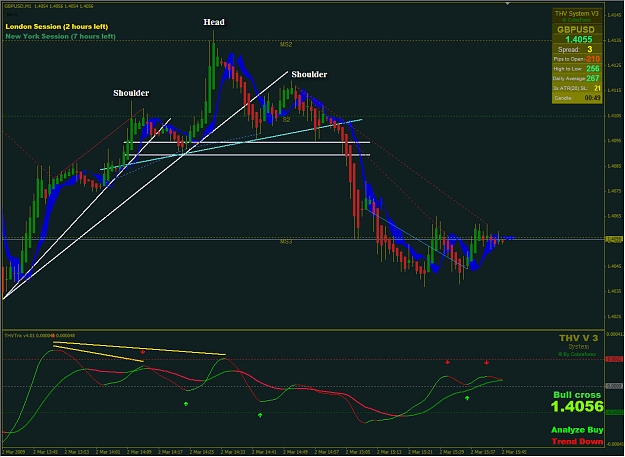This screenshot has height=457, width=625.
Task: Select the upper yellow divergence line in the Trix window
Action: point(140,348)
